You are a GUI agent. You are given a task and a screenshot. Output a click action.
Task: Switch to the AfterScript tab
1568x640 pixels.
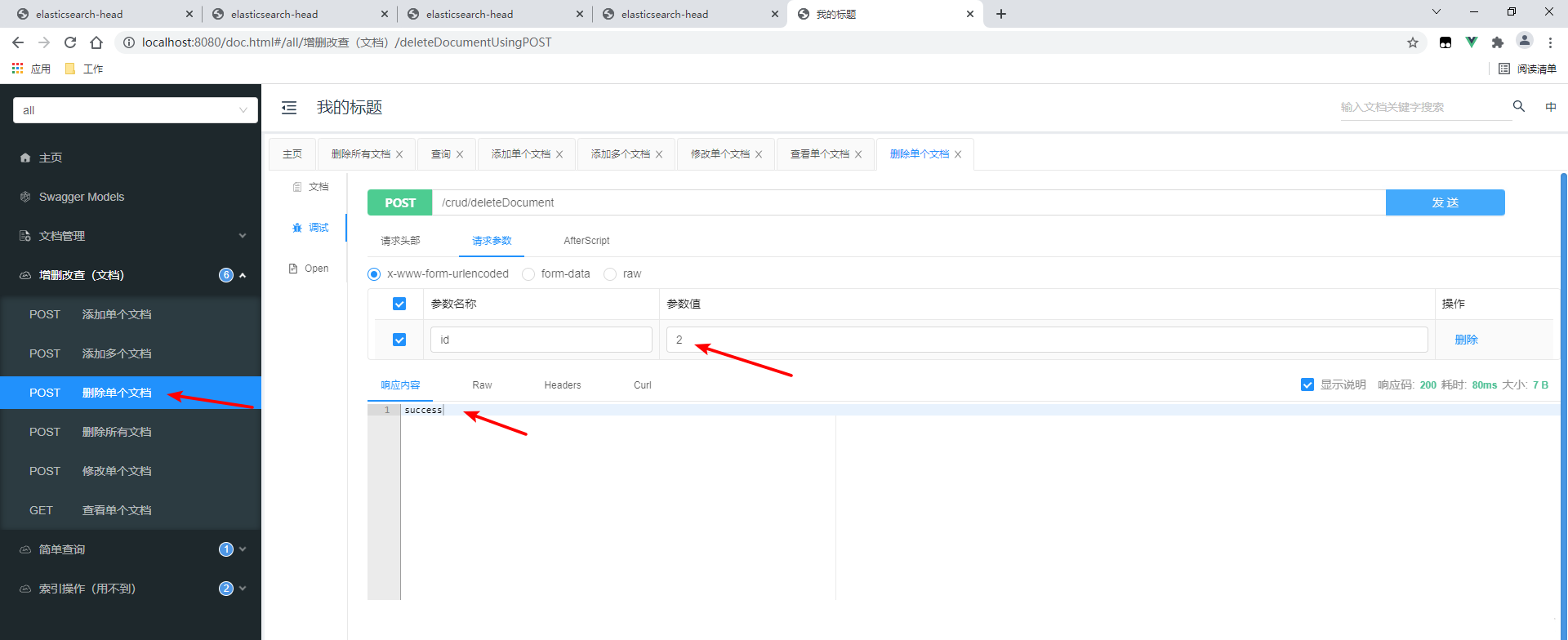click(586, 241)
